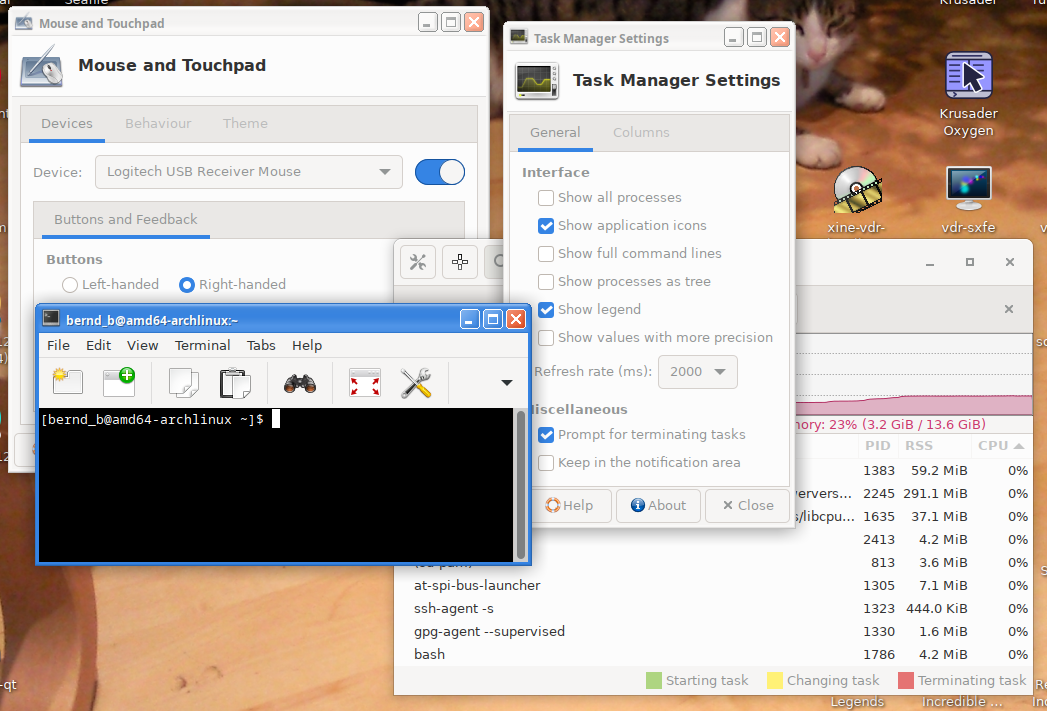
Task: Click the terminal vertical scrollbar
Action: (x=521, y=485)
